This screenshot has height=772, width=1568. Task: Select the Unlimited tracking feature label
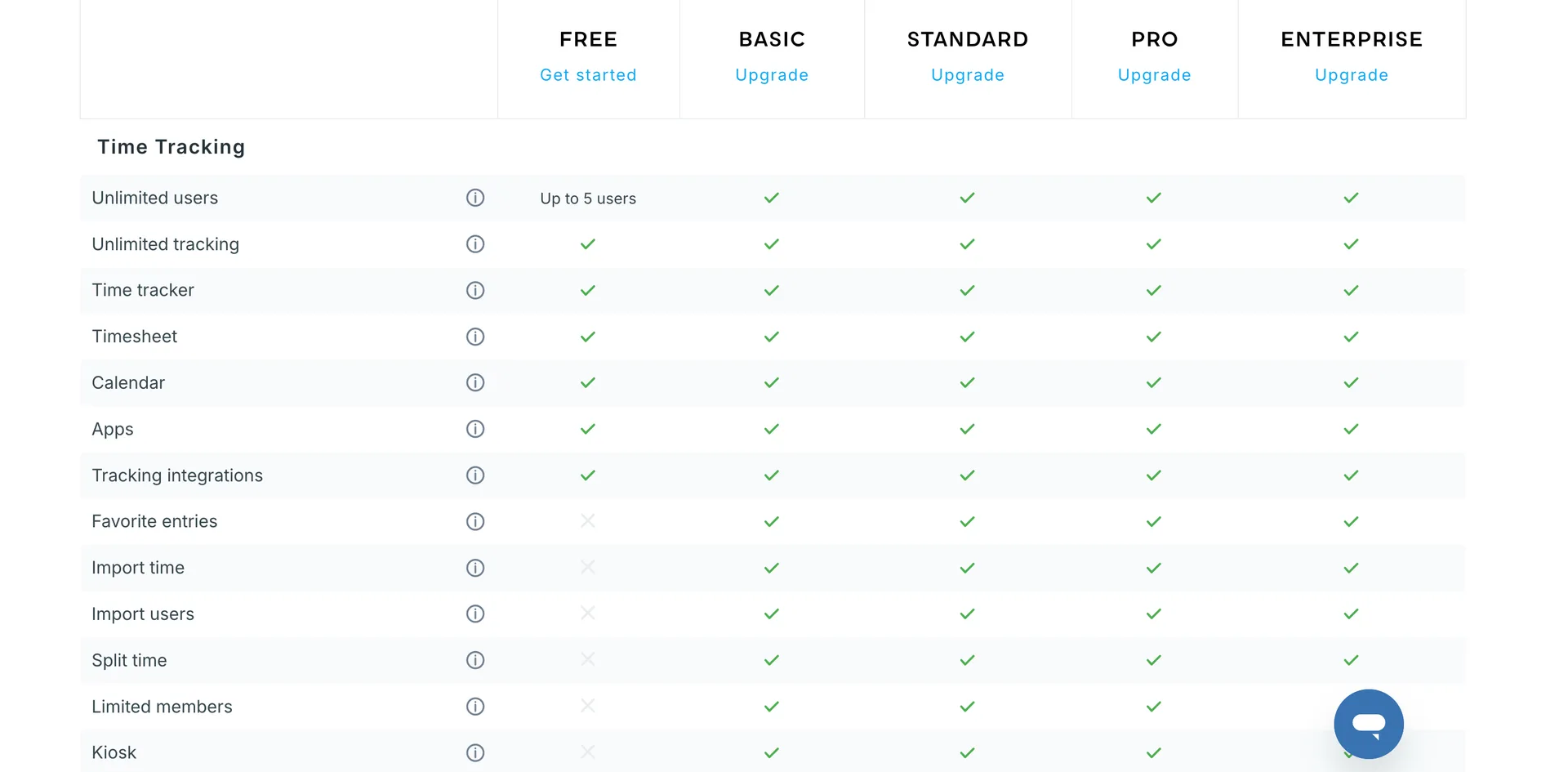pyautogui.click(x=166, y=244)
